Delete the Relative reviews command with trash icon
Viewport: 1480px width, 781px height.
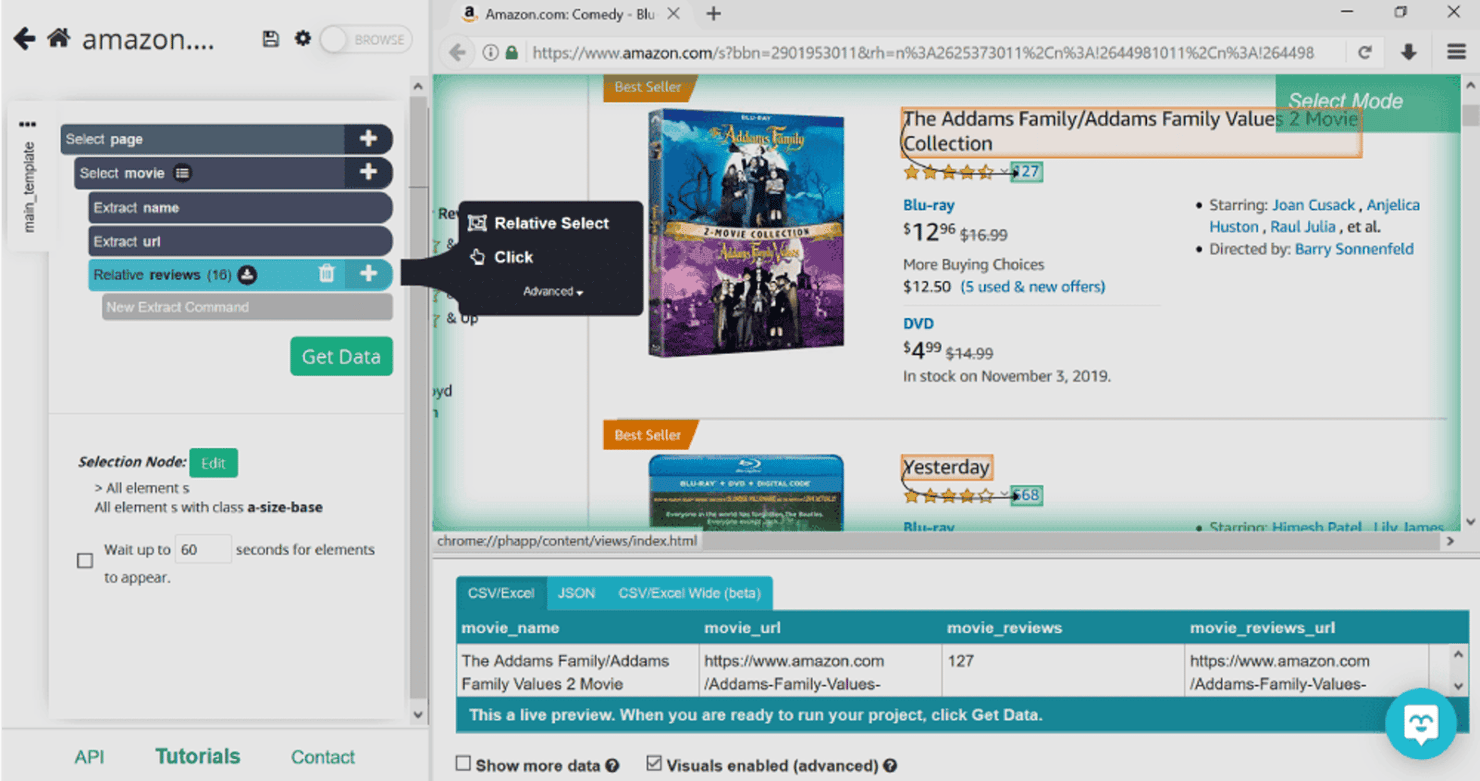tap(326, 274)
